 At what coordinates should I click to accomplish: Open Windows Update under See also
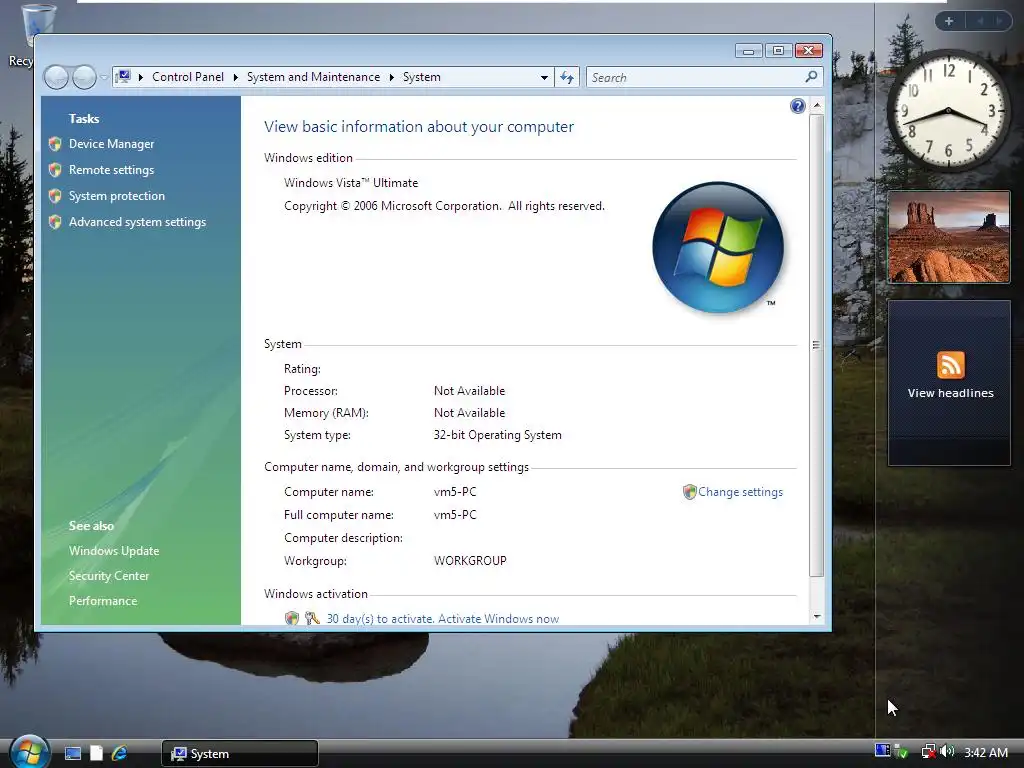point(114,551)
